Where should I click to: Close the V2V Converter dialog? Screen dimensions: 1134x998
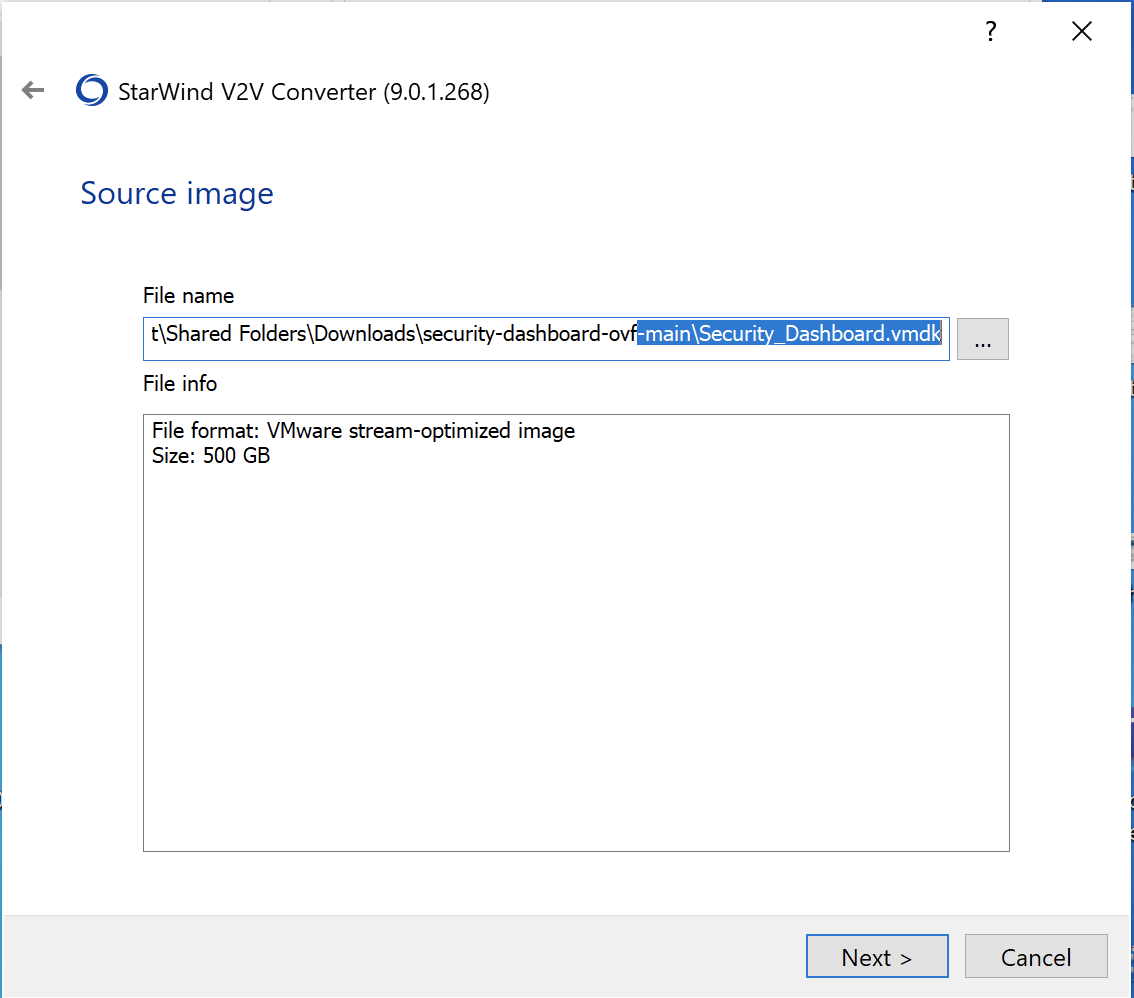[x=1082, y=31]
